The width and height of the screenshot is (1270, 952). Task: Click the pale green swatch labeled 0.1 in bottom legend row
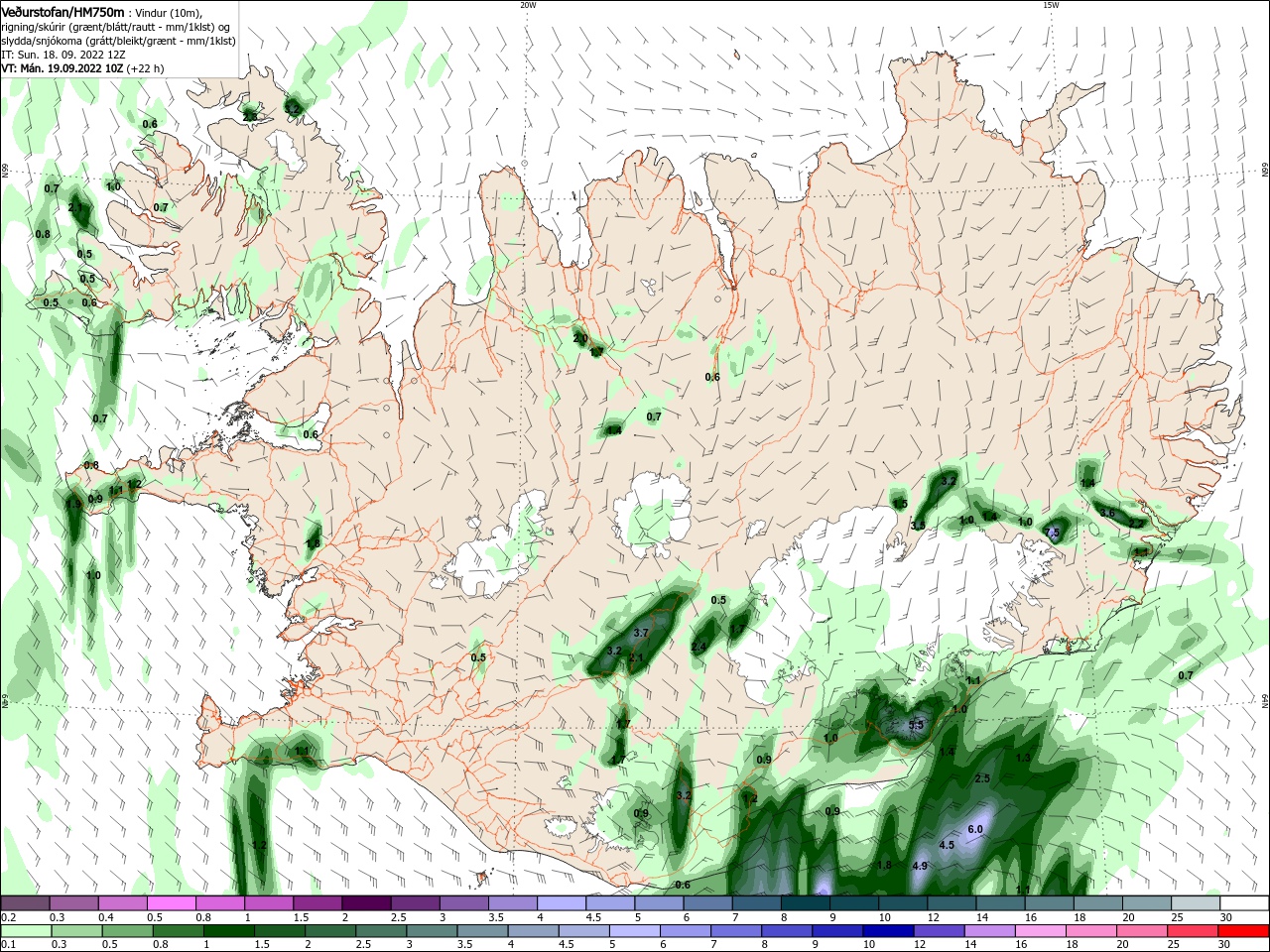[x=25, y=931]
